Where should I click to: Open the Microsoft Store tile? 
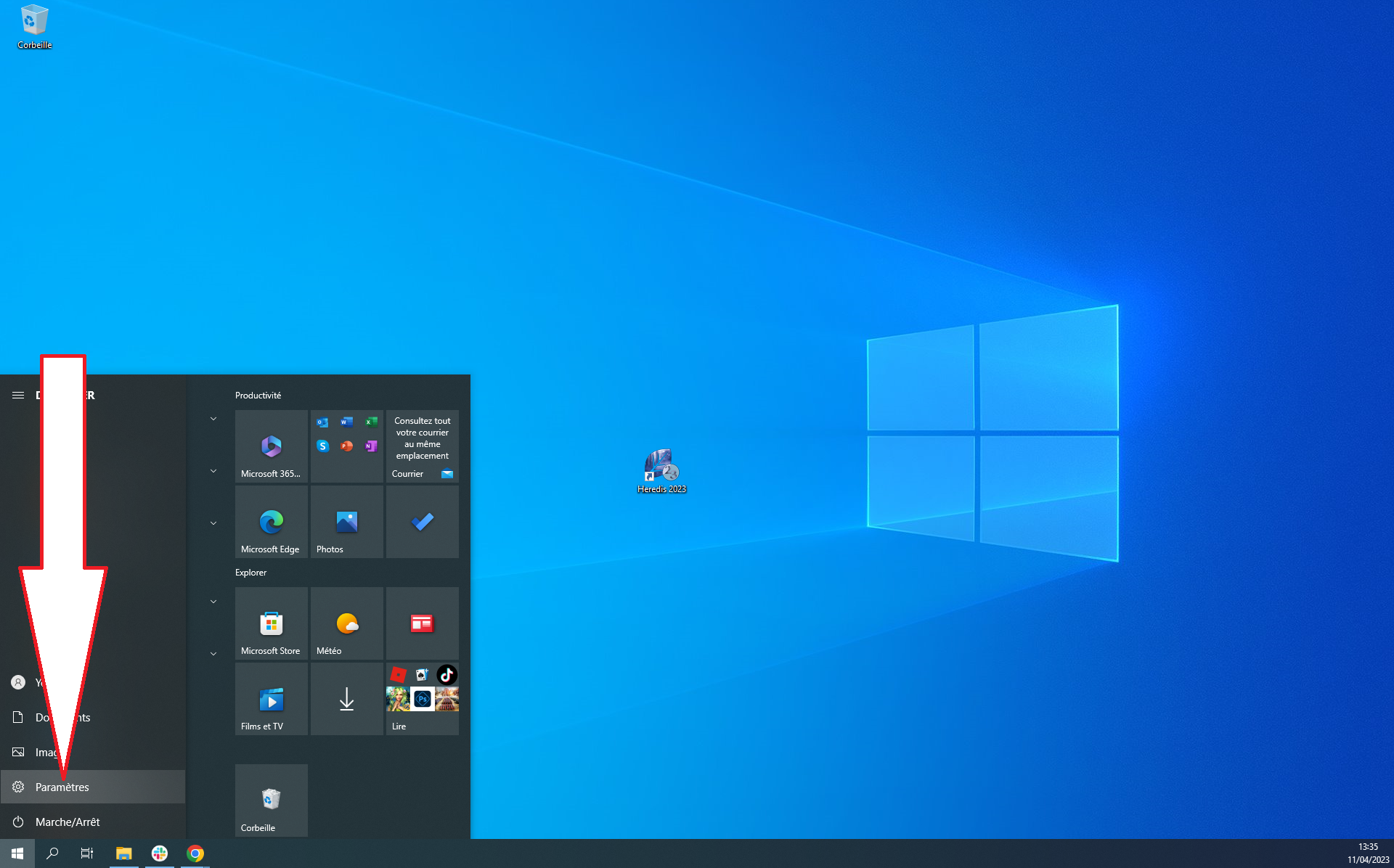271,623
